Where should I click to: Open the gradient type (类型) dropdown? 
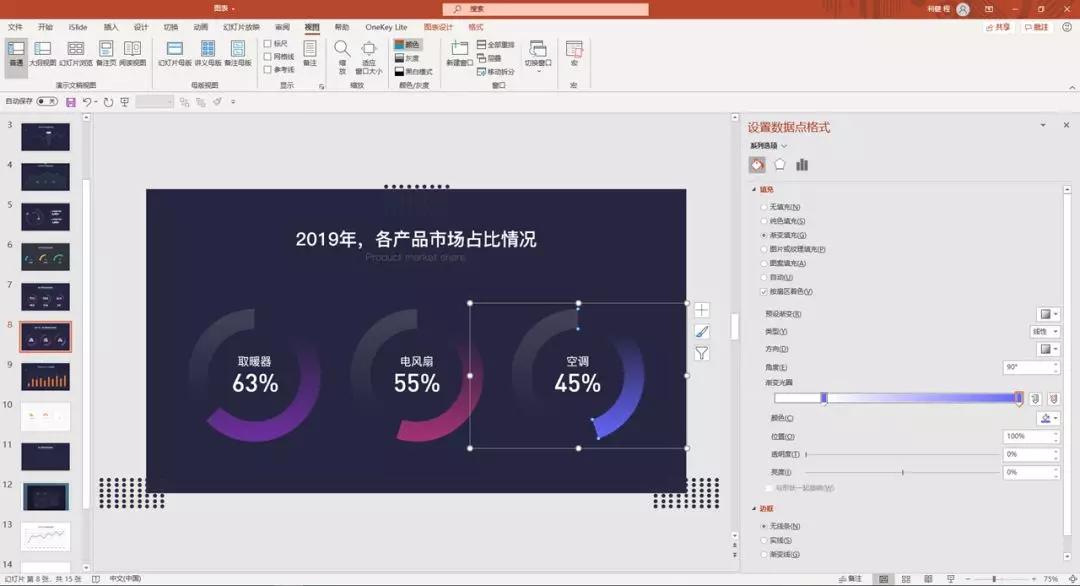pos(1043,332)
